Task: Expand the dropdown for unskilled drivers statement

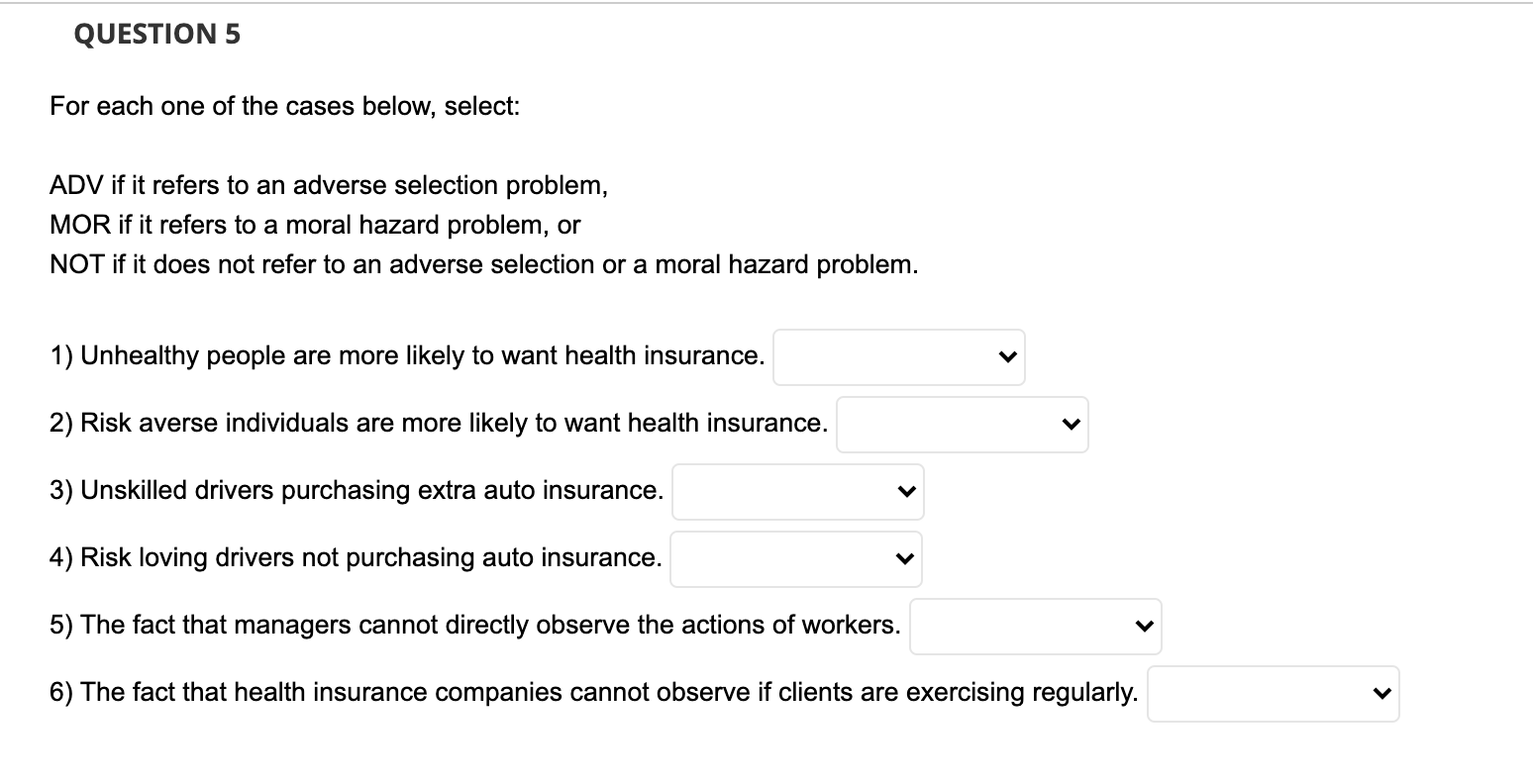Action: 796,492
